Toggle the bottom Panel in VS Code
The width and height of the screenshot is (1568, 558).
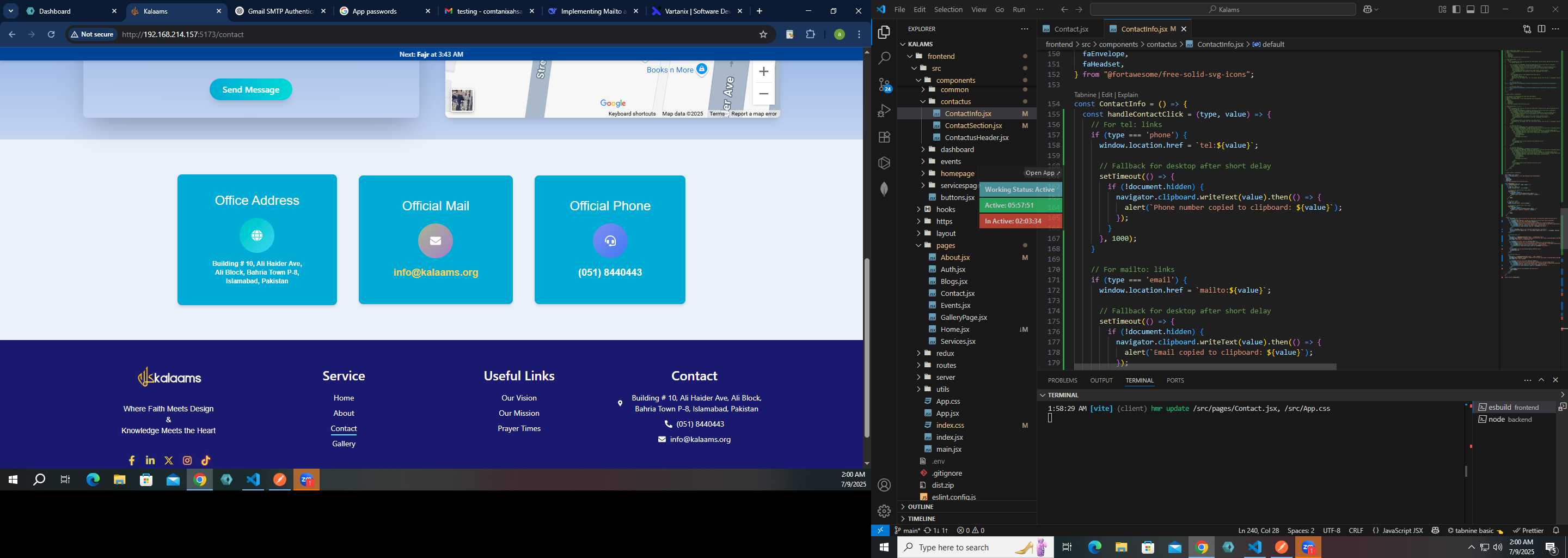pos(1471,9)
